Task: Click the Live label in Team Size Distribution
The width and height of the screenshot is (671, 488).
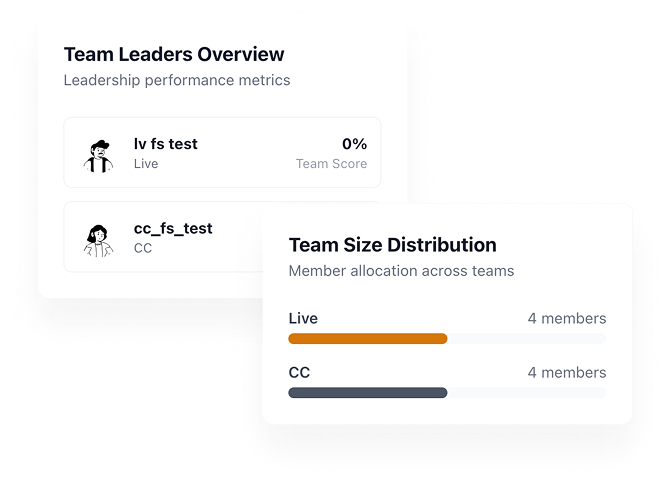Action: (303, 319)
